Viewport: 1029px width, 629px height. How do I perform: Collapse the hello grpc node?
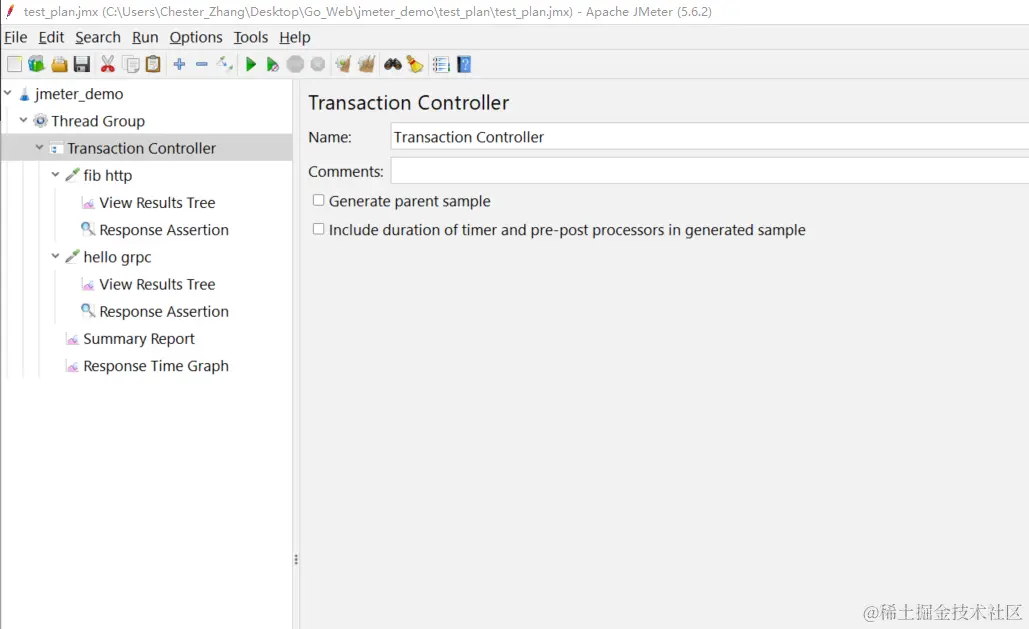[56, 256]
